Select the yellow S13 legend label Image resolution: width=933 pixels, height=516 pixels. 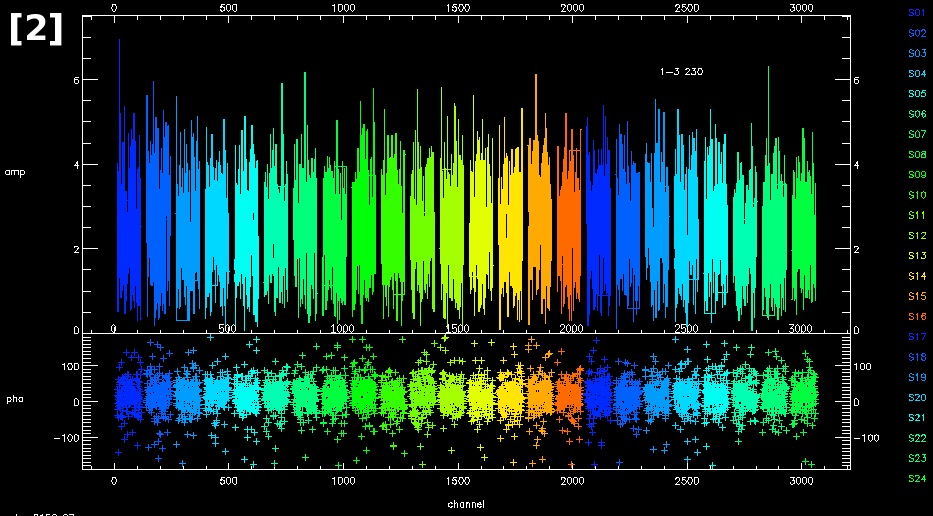[x=916, y=256]
